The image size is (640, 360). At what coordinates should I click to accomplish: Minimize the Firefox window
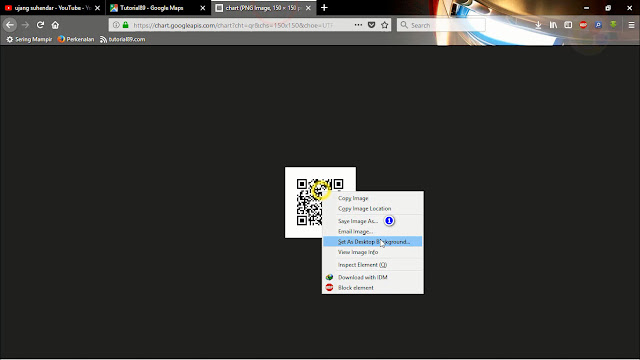(586, 8)
